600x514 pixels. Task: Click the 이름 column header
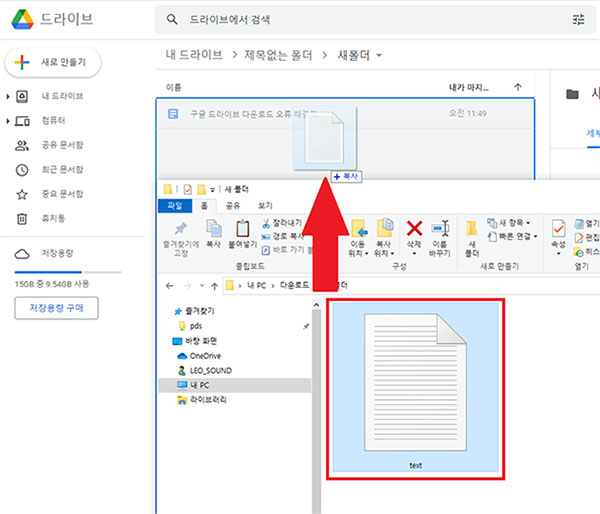(x=173, y=88)
